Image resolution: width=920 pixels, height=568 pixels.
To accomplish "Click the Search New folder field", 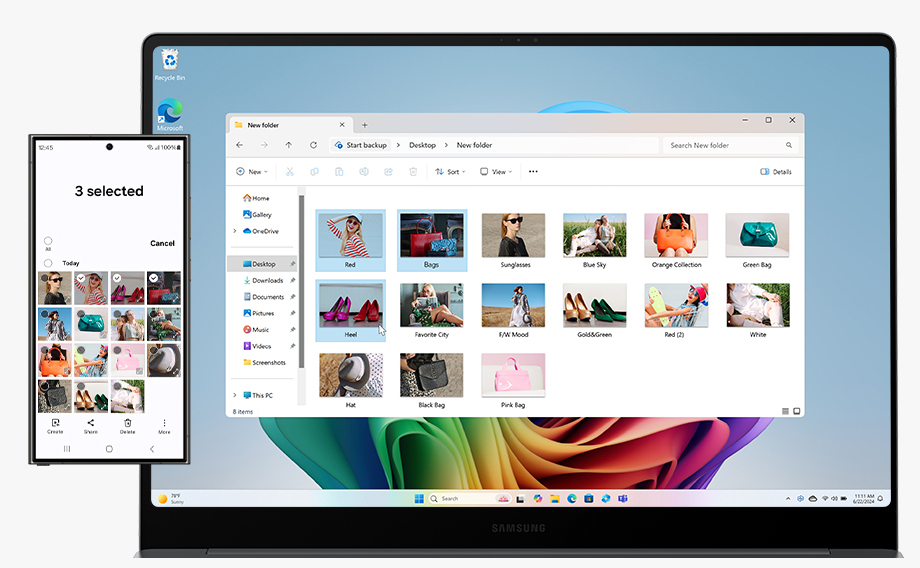I will (x=728, y=145).
